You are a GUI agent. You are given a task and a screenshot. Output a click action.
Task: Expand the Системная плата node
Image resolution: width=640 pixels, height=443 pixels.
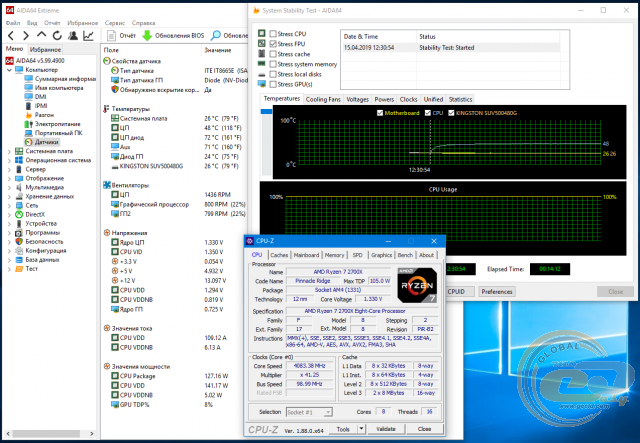click(9, 151)
